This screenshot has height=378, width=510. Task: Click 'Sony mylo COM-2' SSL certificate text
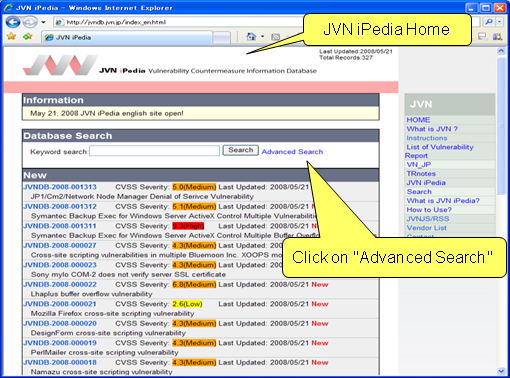click(128, 275)
